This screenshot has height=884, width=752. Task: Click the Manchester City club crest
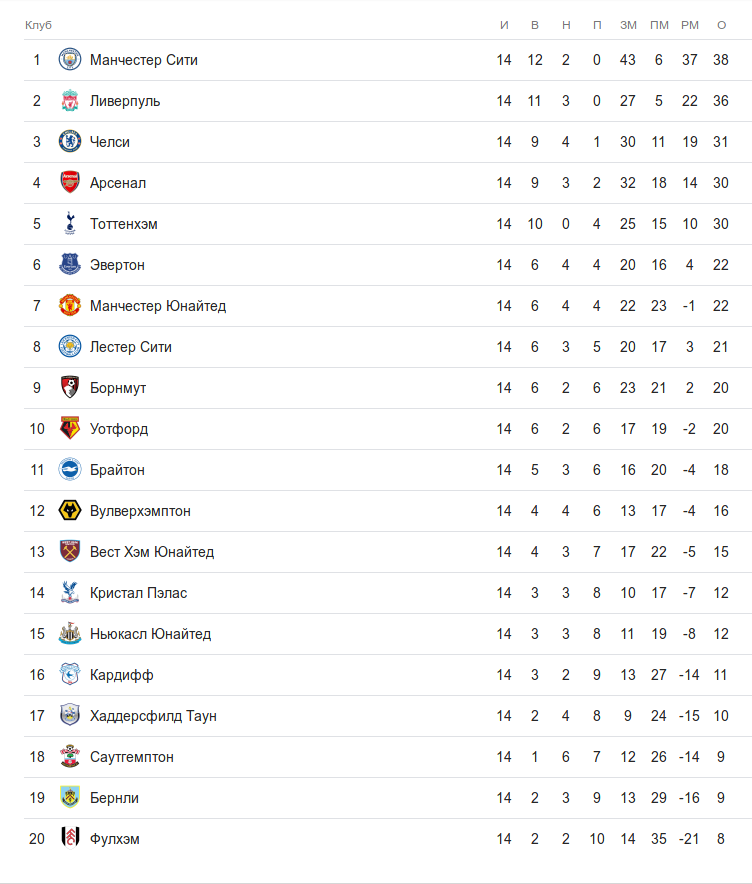point(69,60)
